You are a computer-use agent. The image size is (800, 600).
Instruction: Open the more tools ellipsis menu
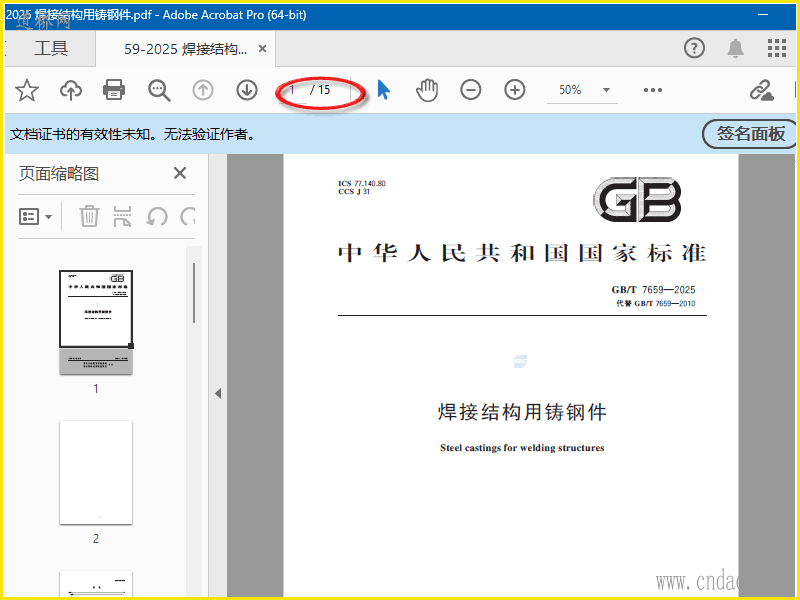pos(653,90)
